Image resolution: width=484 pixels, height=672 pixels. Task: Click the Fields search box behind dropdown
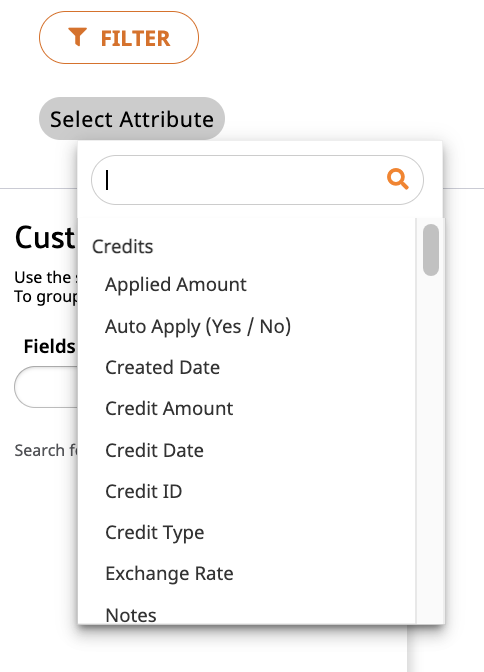tap(46, 387)
